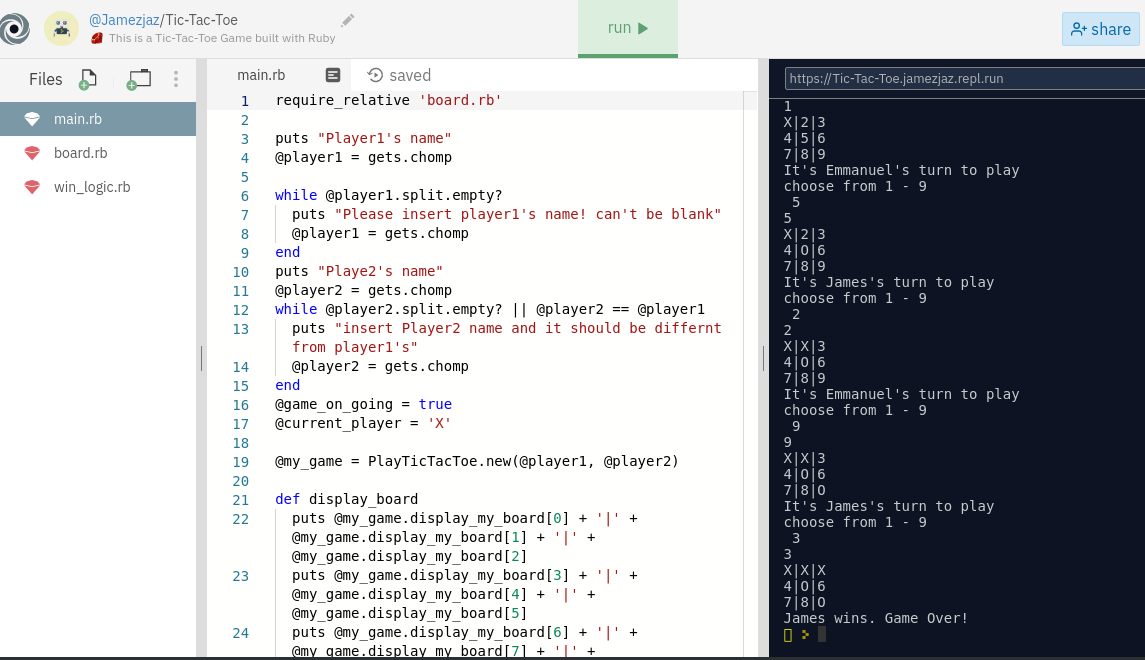Click the "@current_player = 'X'" line
The height and width of the screenshot is (660, 1145).
(x=363, y=423)
